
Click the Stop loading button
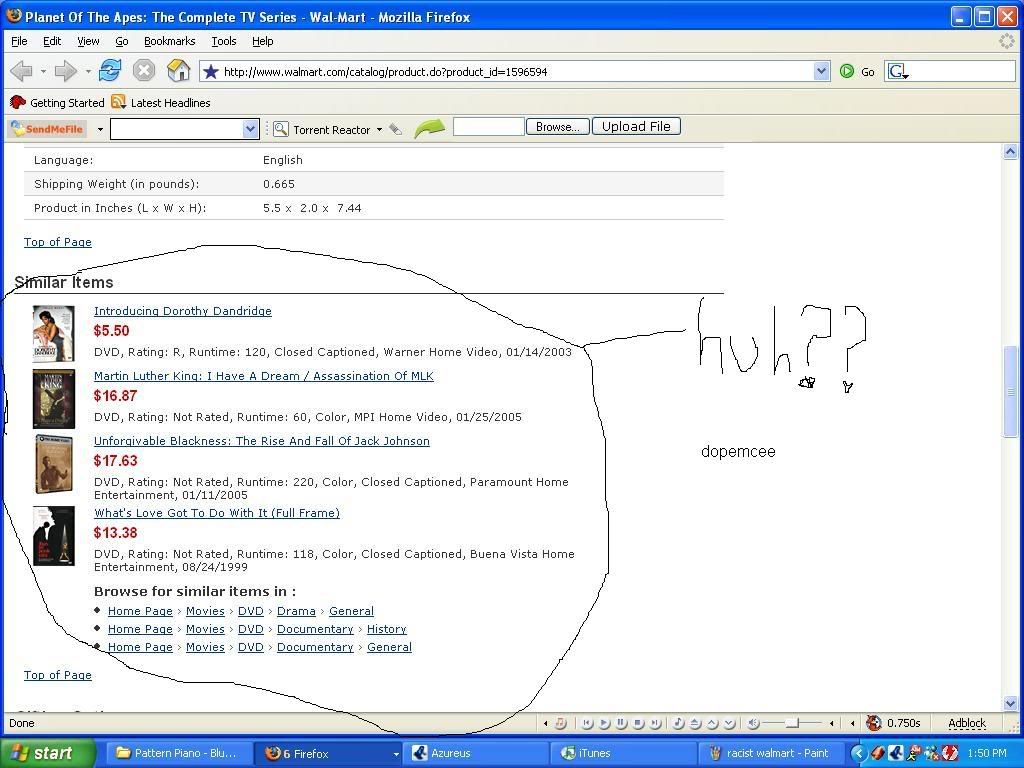(x=144, y=71)
